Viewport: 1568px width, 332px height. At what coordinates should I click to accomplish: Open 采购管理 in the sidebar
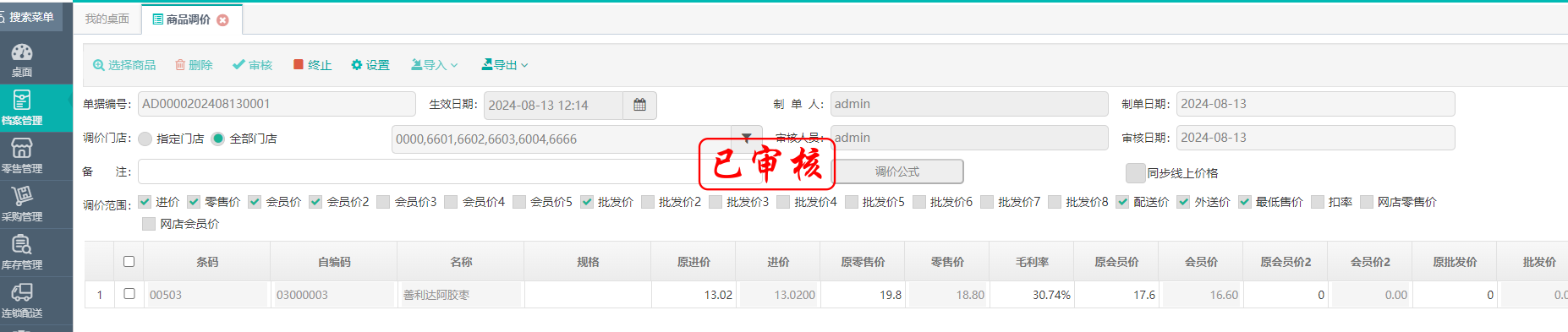click(x=22, y=204)
